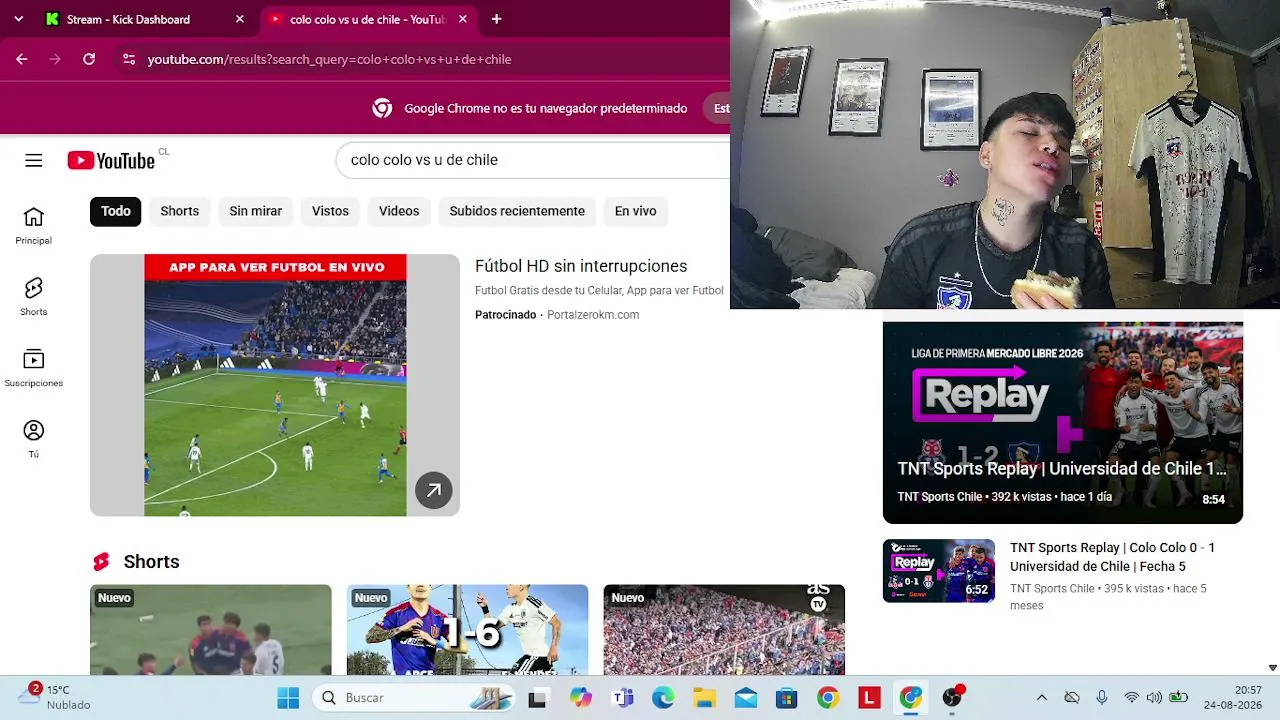This screenshot has height=720, width=1280.
Task: Focus the YouTube search box
Action: (533, 160)
